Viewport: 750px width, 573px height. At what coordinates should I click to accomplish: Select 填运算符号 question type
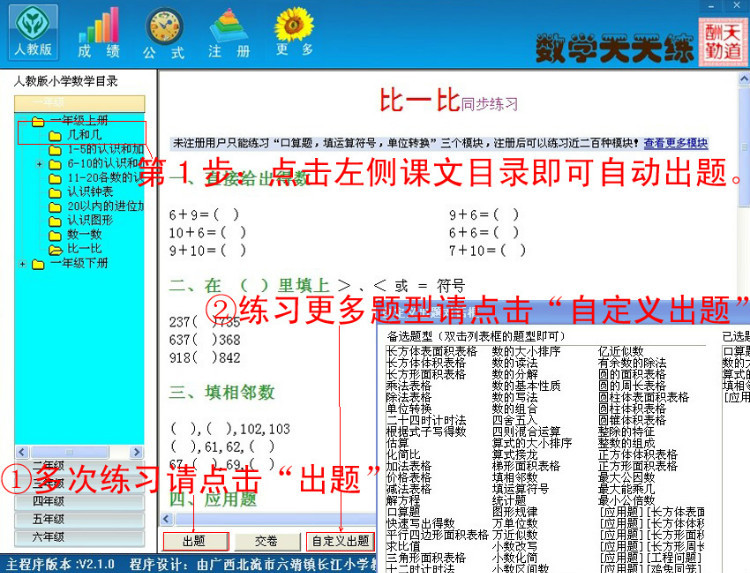(x=520, y=489)
